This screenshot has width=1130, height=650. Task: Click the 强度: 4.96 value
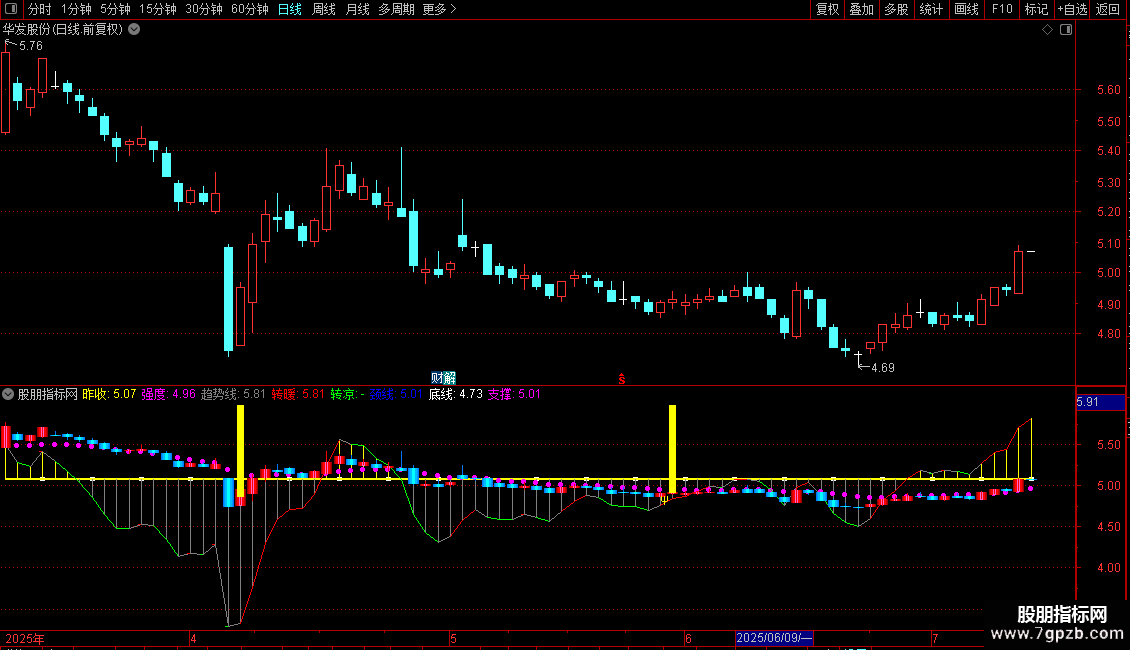click(169, 394)
